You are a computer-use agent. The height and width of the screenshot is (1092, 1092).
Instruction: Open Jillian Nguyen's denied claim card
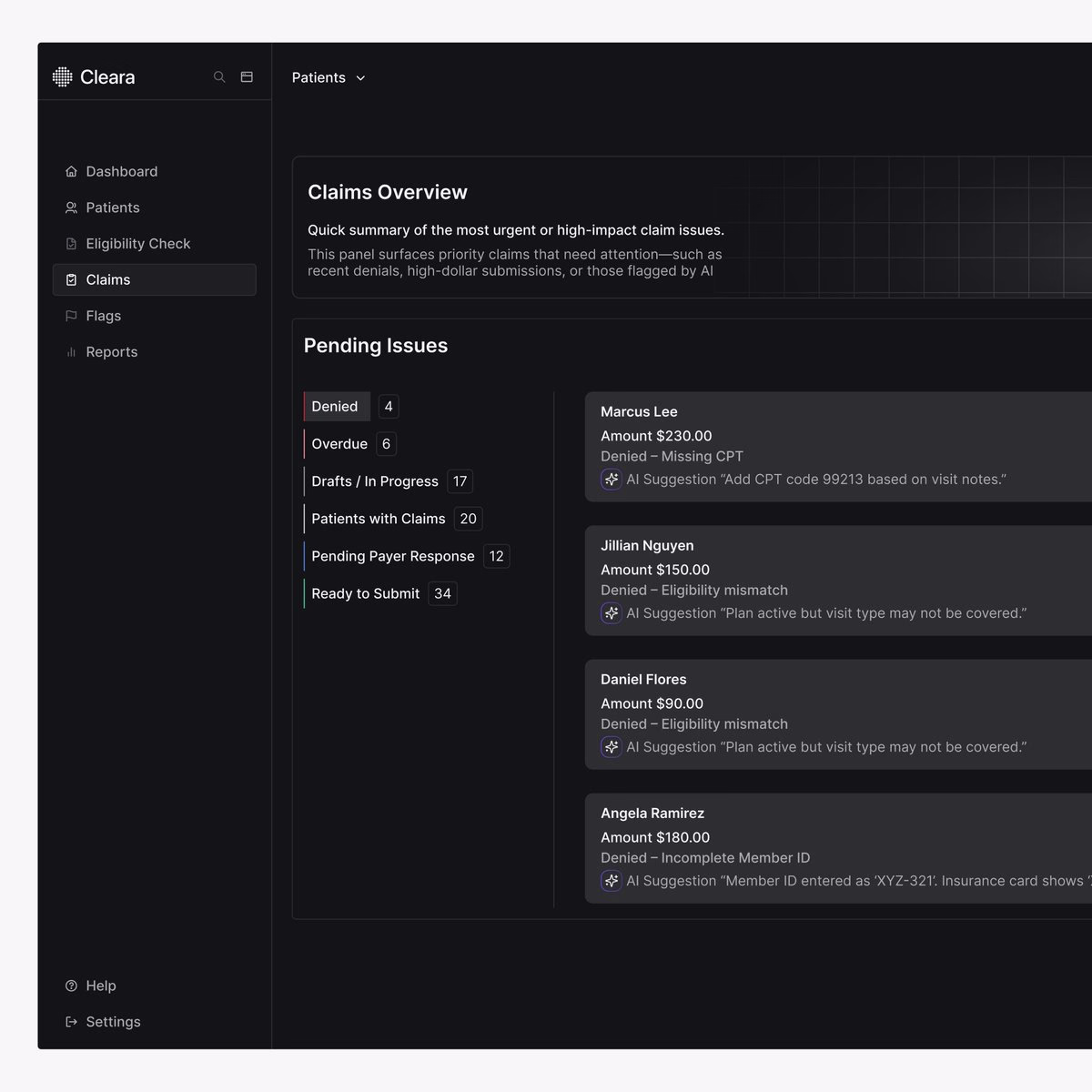click(x=838, y=581)
